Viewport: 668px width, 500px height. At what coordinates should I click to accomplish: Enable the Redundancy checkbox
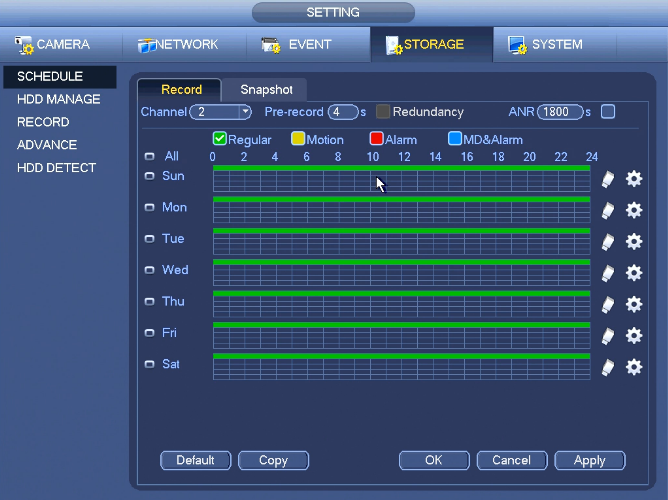click(383, 112)
